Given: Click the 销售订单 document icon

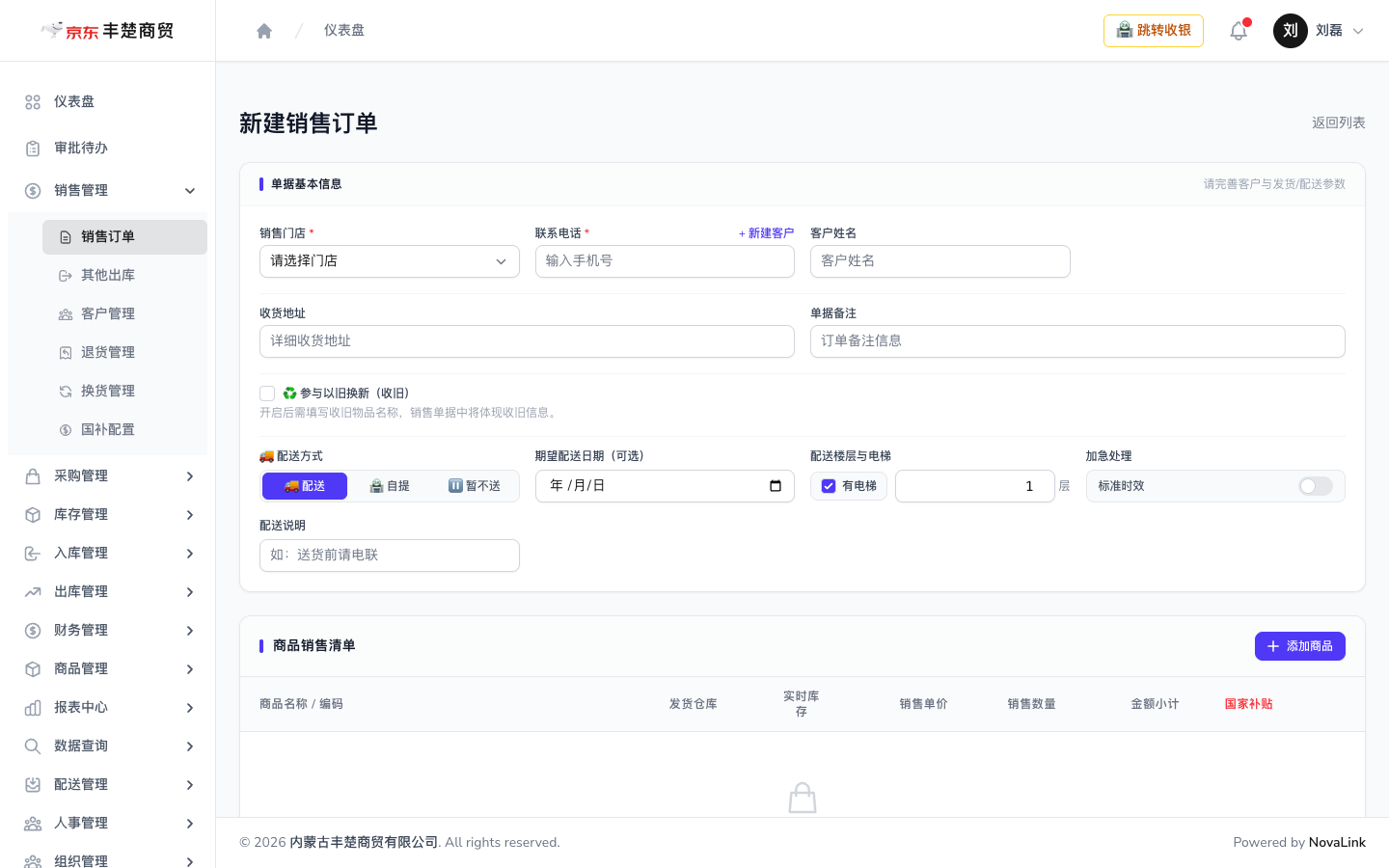Looking at the screenshot, I should click(66, 237).
